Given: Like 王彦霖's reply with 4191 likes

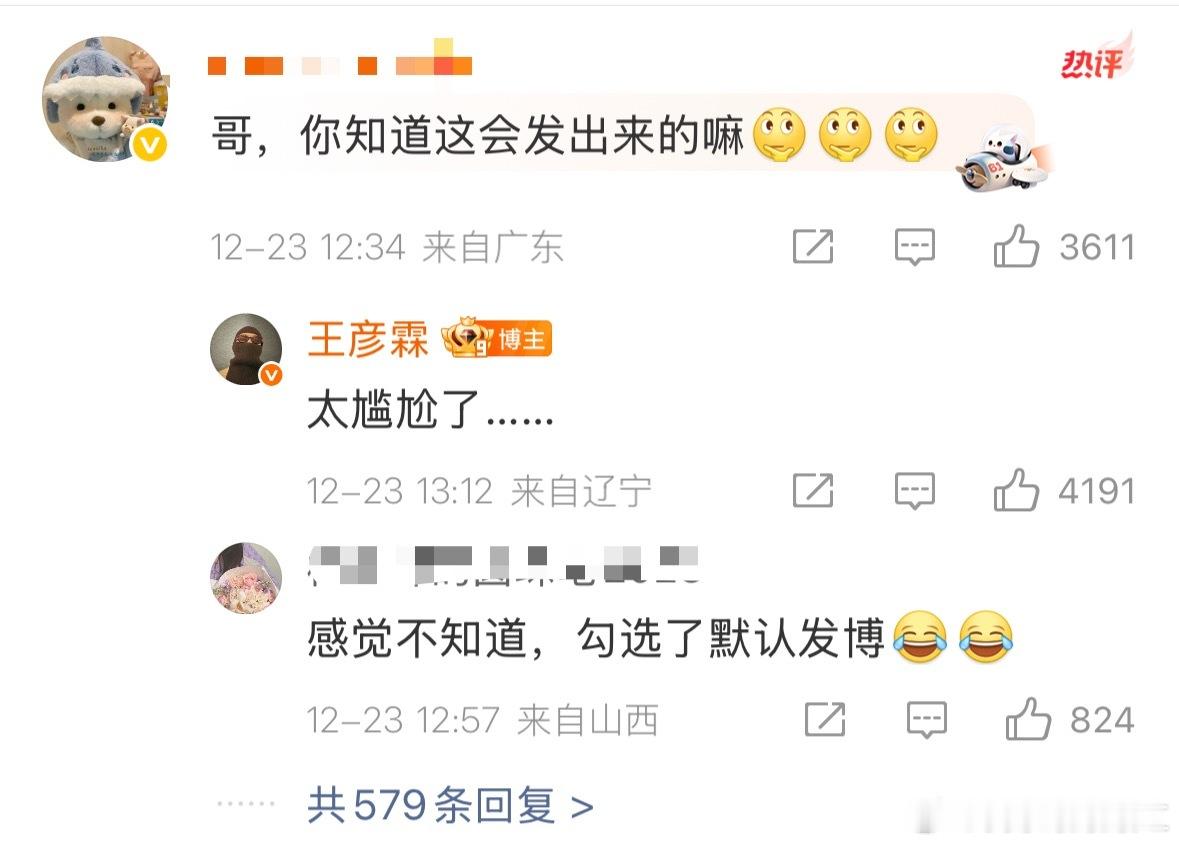Looking at the screenshot, I should [x=1017, y=490].
